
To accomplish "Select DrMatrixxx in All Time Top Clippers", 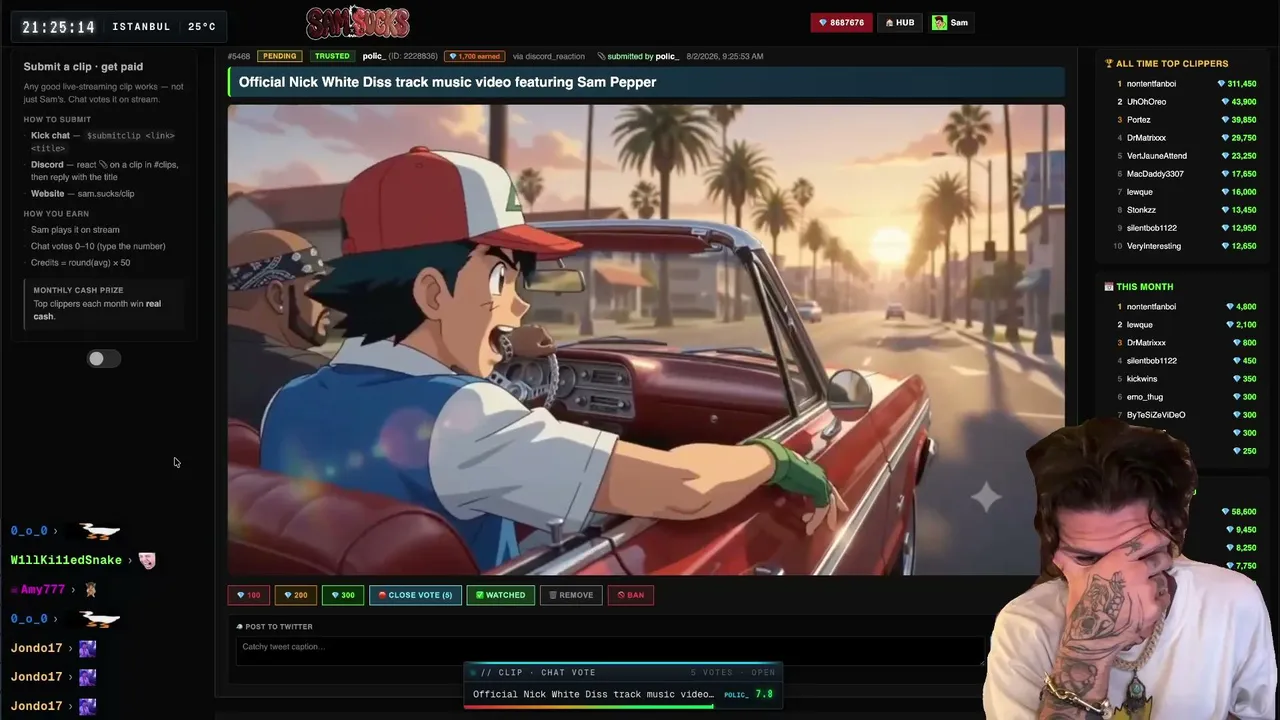I will (x=1146, y=138).
